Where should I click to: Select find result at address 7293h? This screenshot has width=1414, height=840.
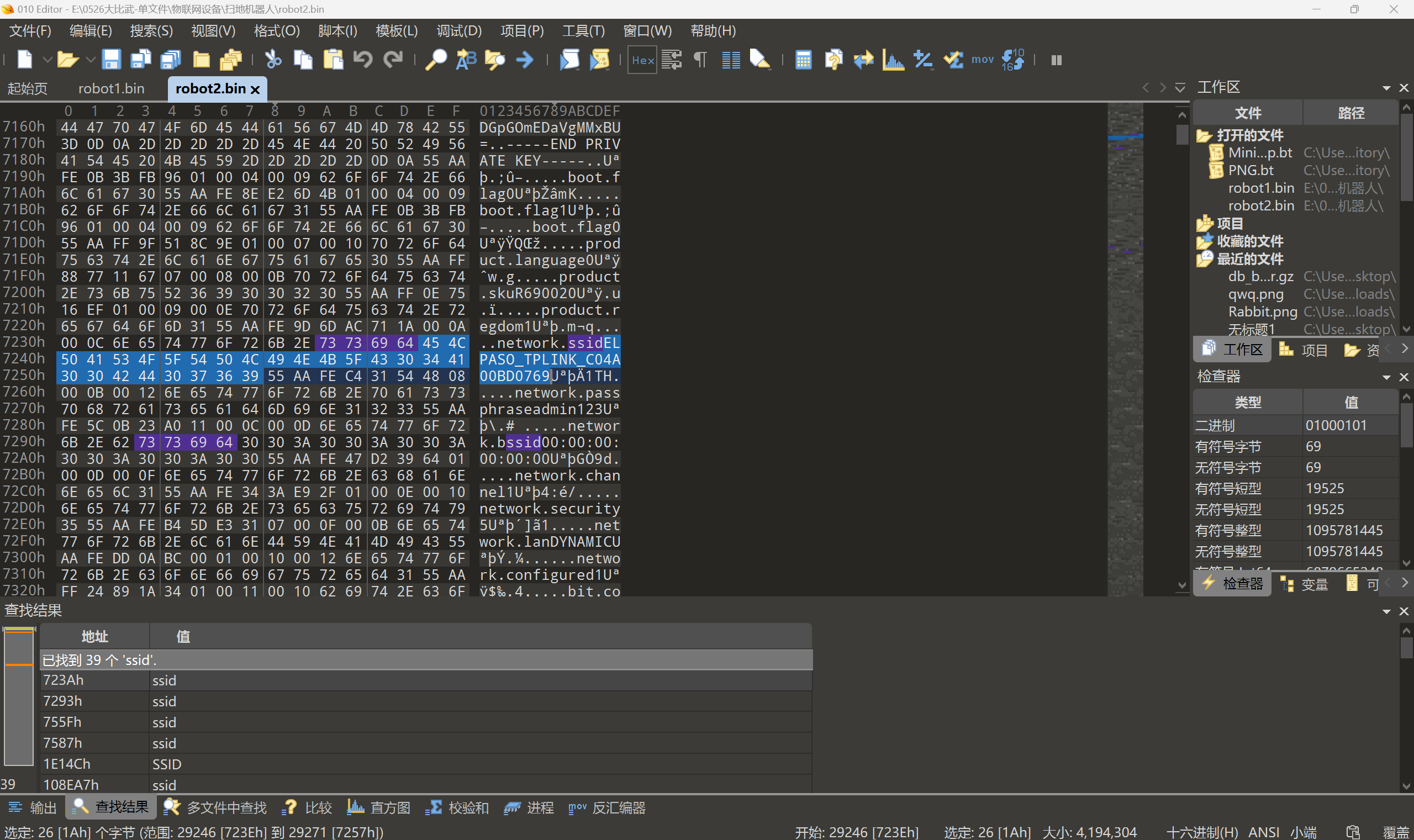pyautogui.click(x=426, y=701)
